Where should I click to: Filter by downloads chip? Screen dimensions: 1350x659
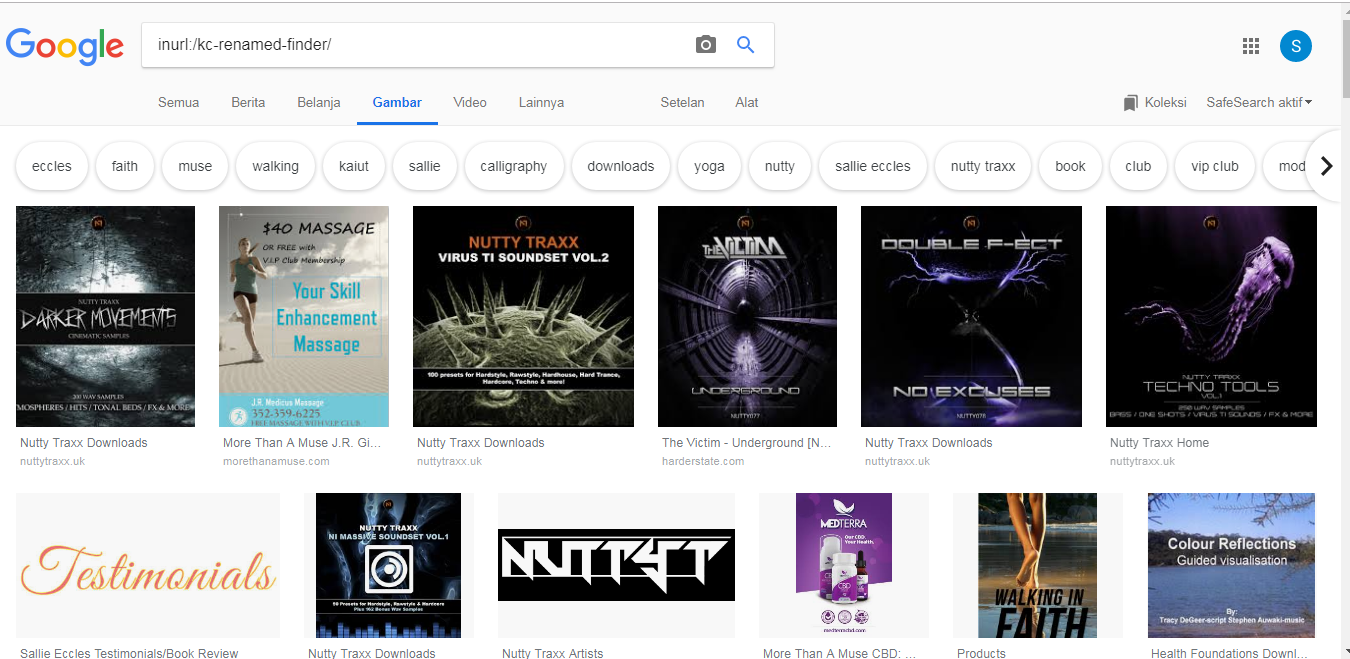coord(620,166)
